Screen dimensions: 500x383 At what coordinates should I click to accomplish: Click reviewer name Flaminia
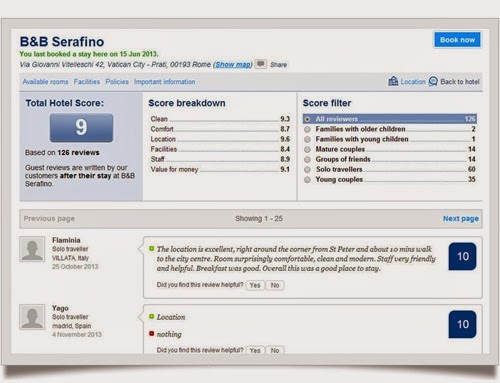point(66,240)
